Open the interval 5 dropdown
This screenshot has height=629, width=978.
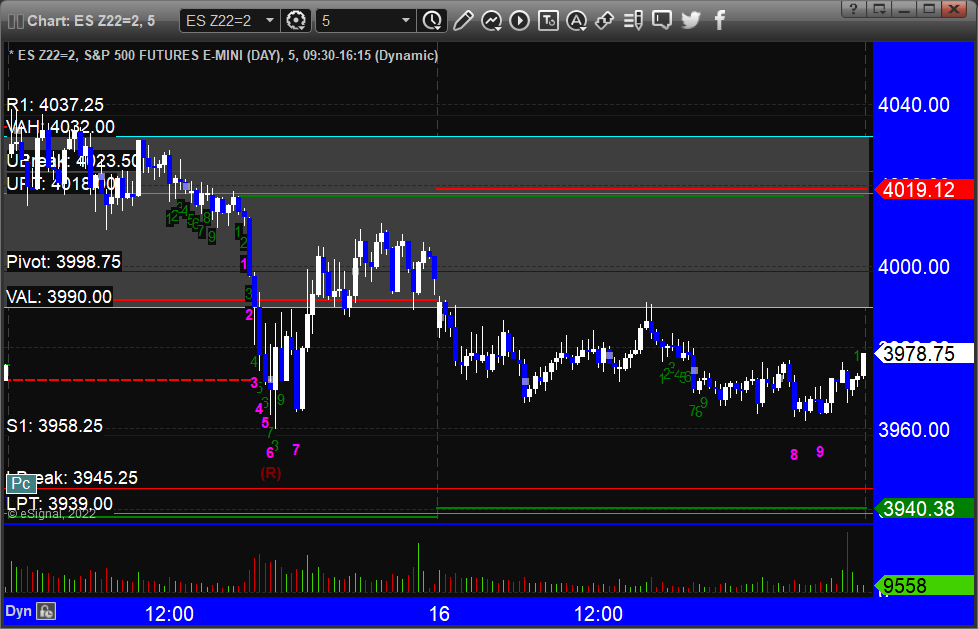(365, 21)
